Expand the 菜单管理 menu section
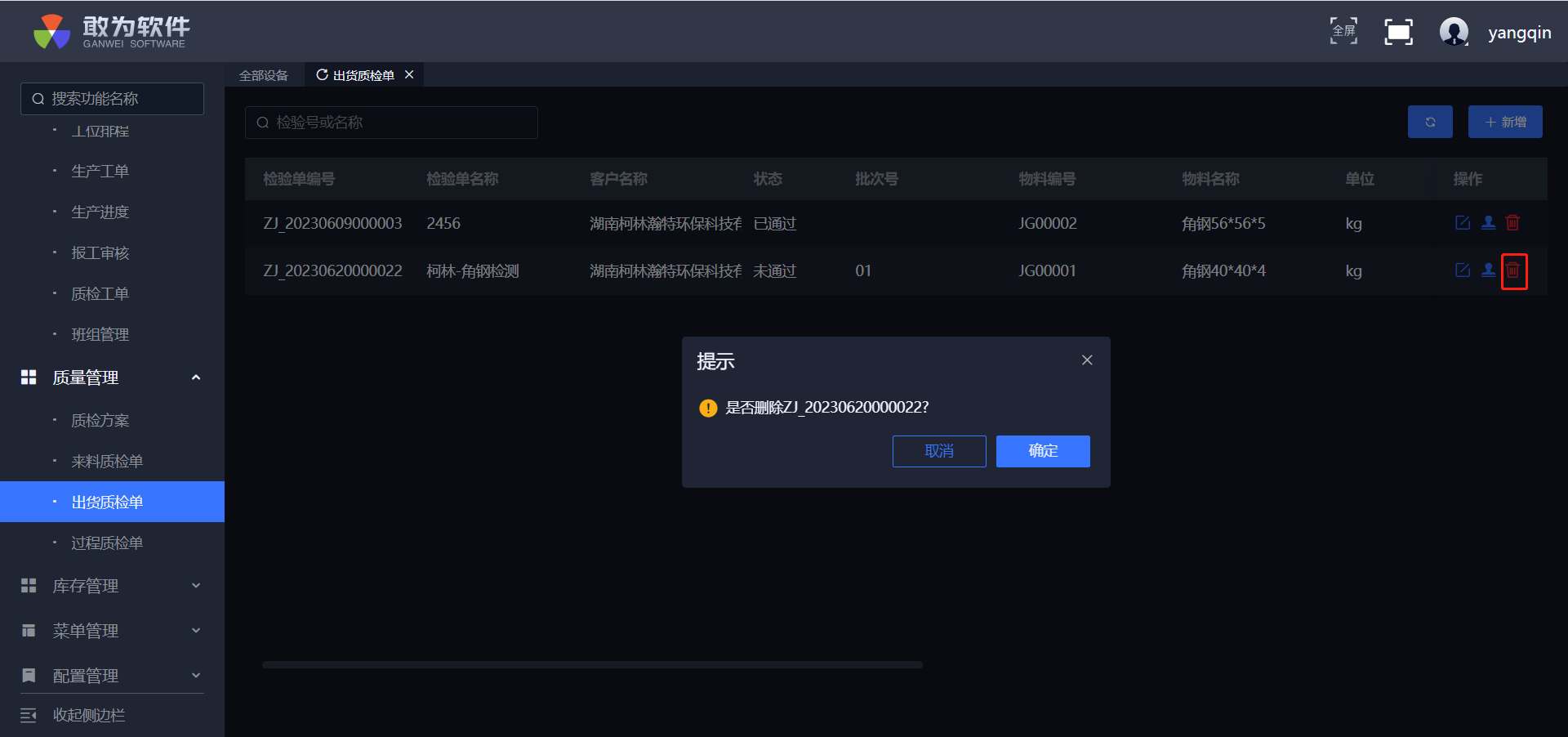Image resolution: width=1568 pixels, height=737 pixels. pos(195,631)
